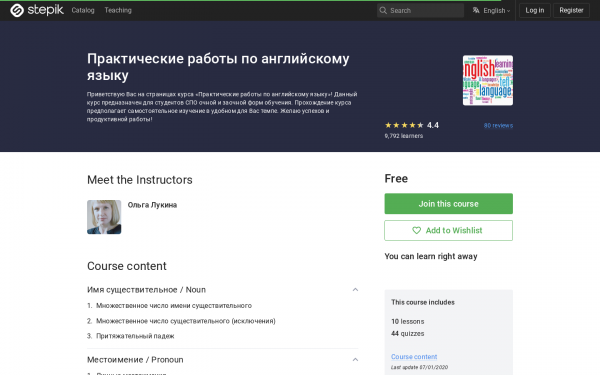This screenshot has width=600, height=375.
Task: Click the Course content link in sidebar
Action: pyautogui.click(x=414, y=357)
